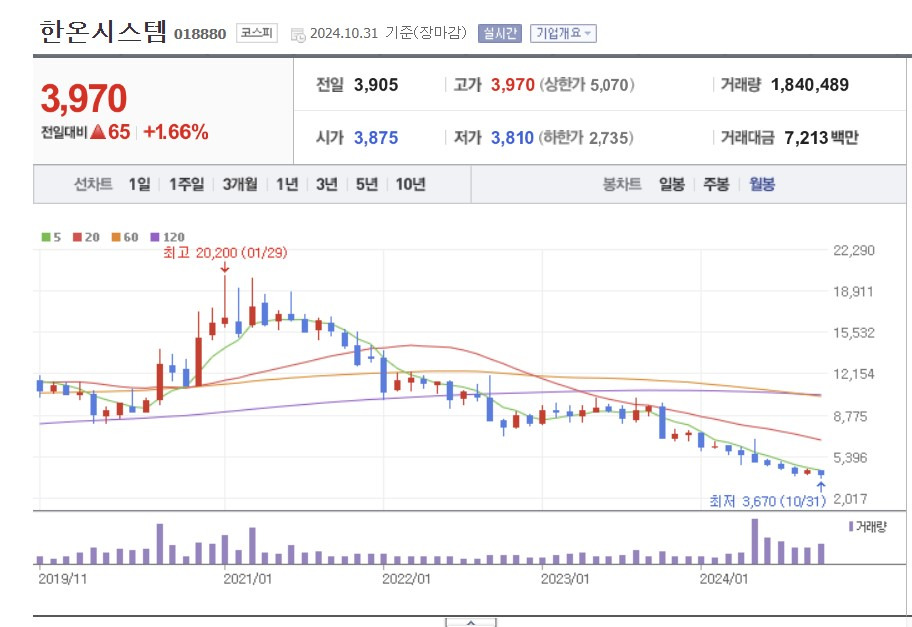Click the 하한가 2,735 text
912x627 pixels.
click(586, 138)
